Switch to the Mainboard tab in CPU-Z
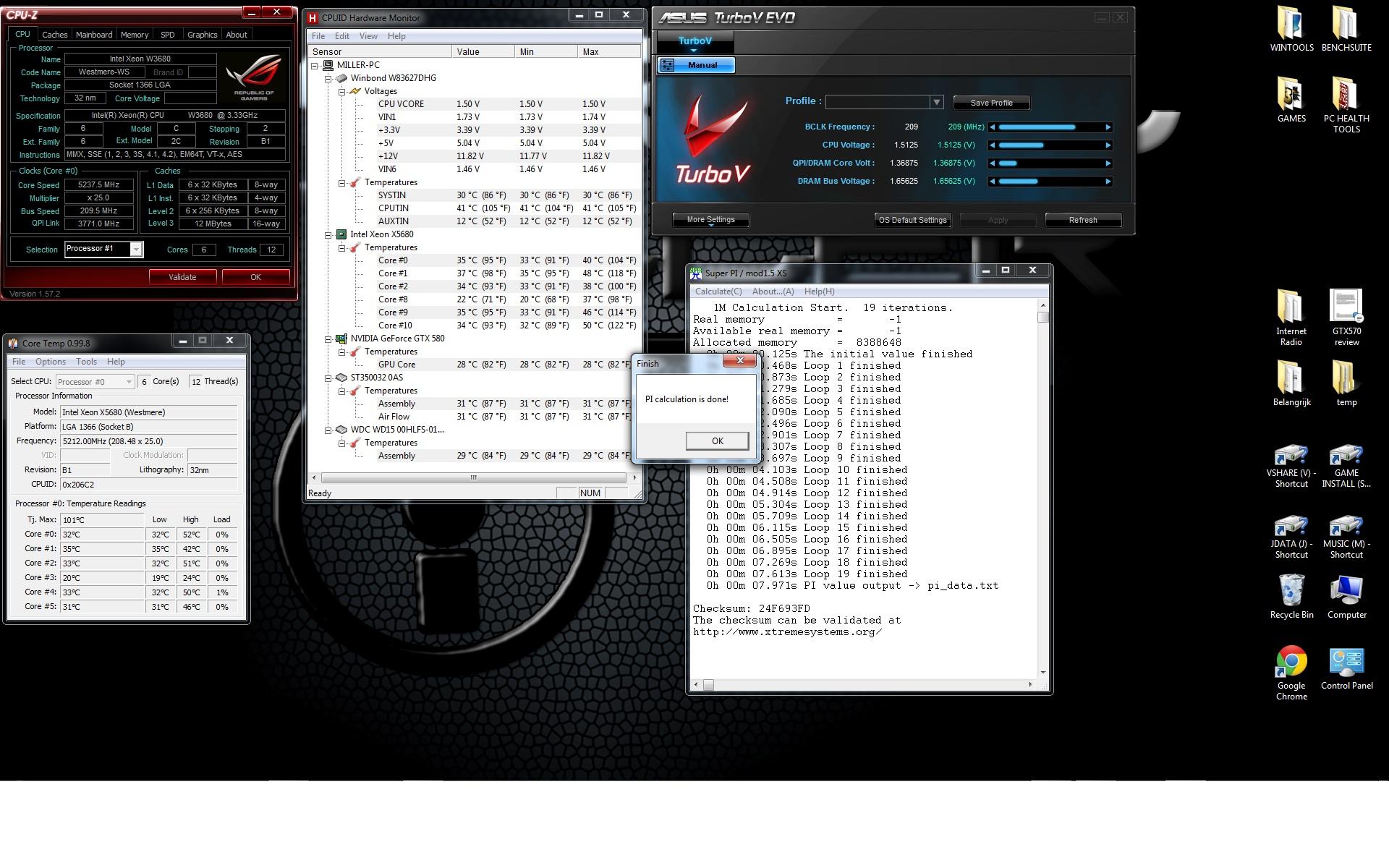 tap(94, 35)
